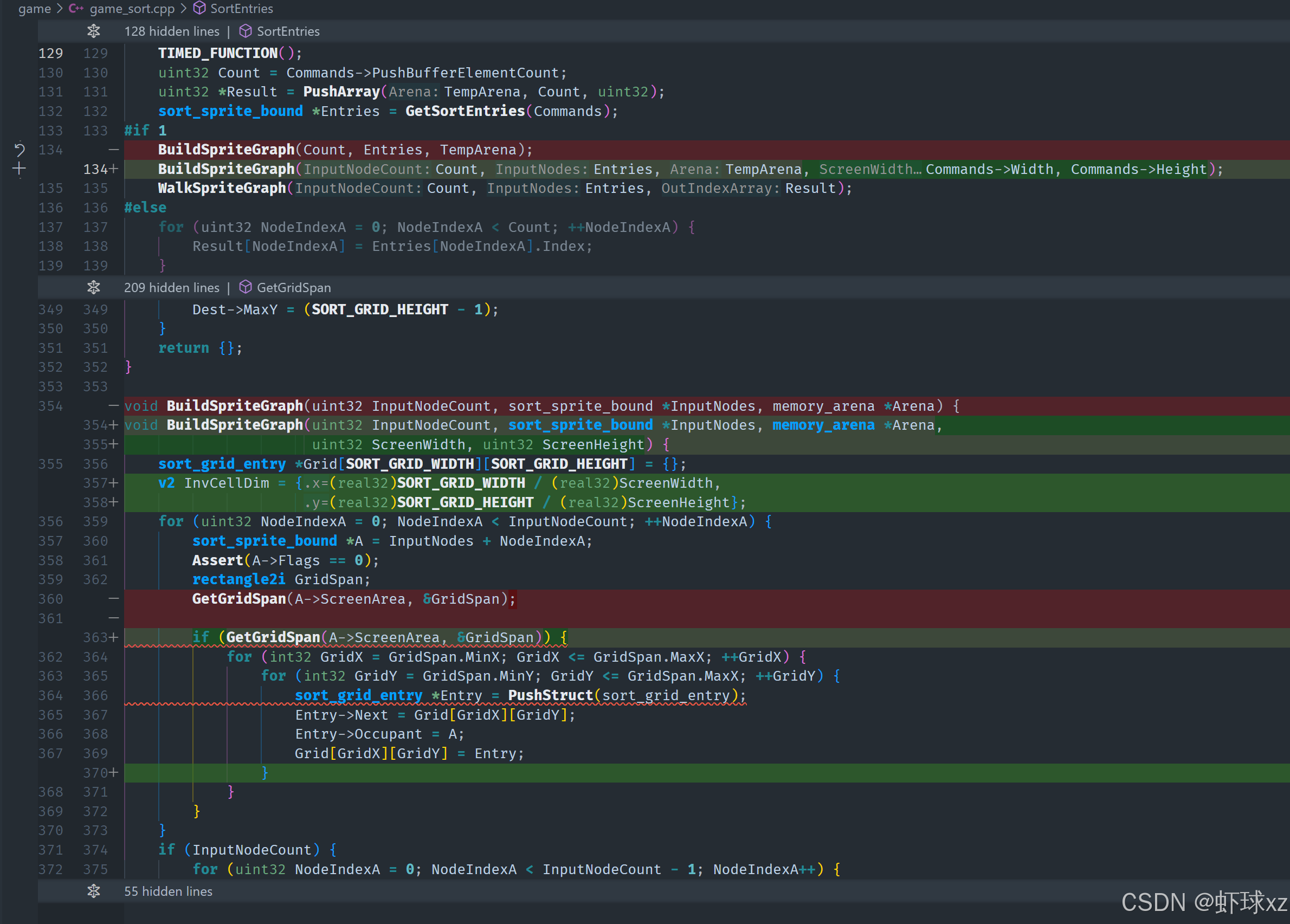1290x924 pixels.
Task: Click the unfold icon beside 55 hidden lines
Action: (x=94, y=891)
